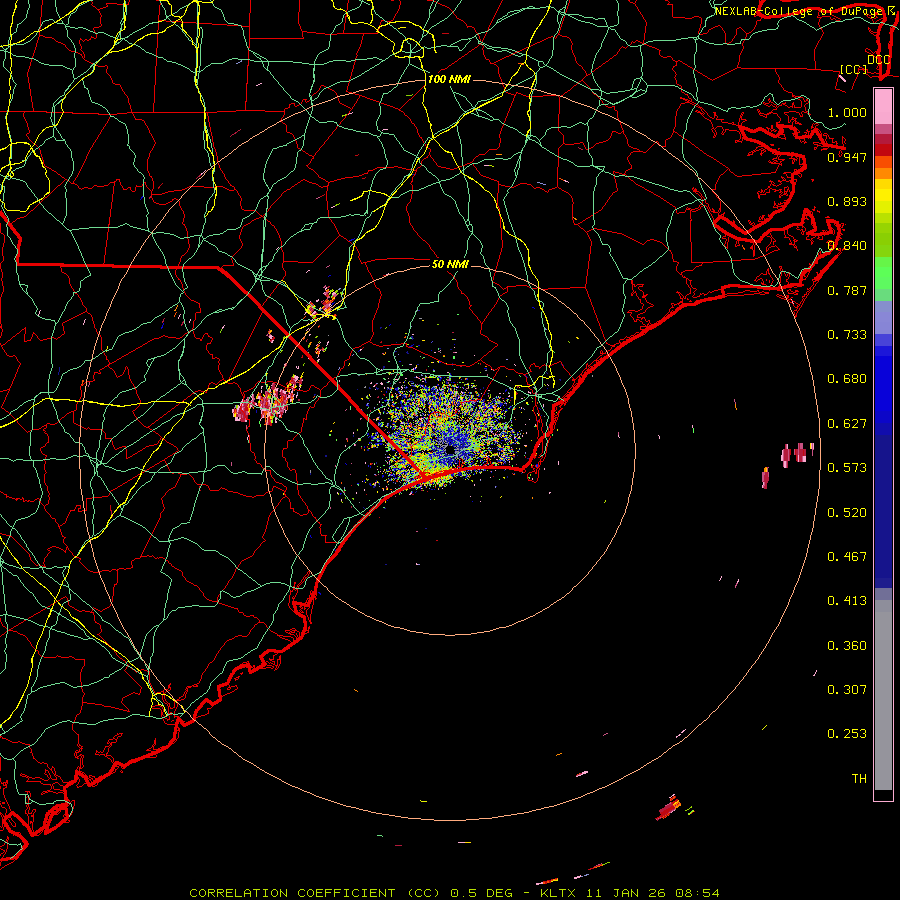Click the "100 NMI" range ring label
Viewport: 900px width, 900px height.
point(449,79)
